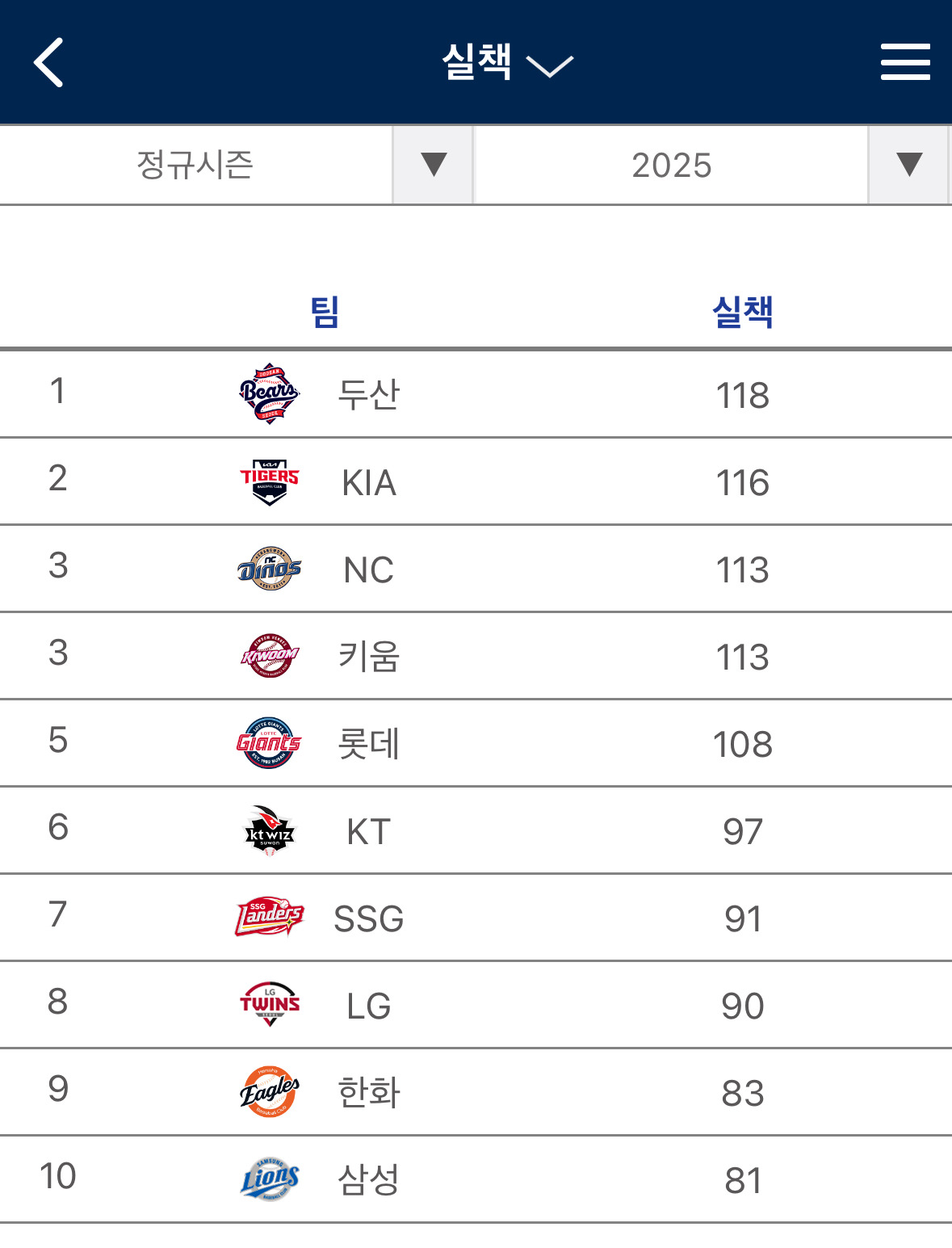The width and height of the screenshot is (952, 1248).
Task: Select the 삼성 team name
Action: pyautogui.click(x=368, y=1180)
